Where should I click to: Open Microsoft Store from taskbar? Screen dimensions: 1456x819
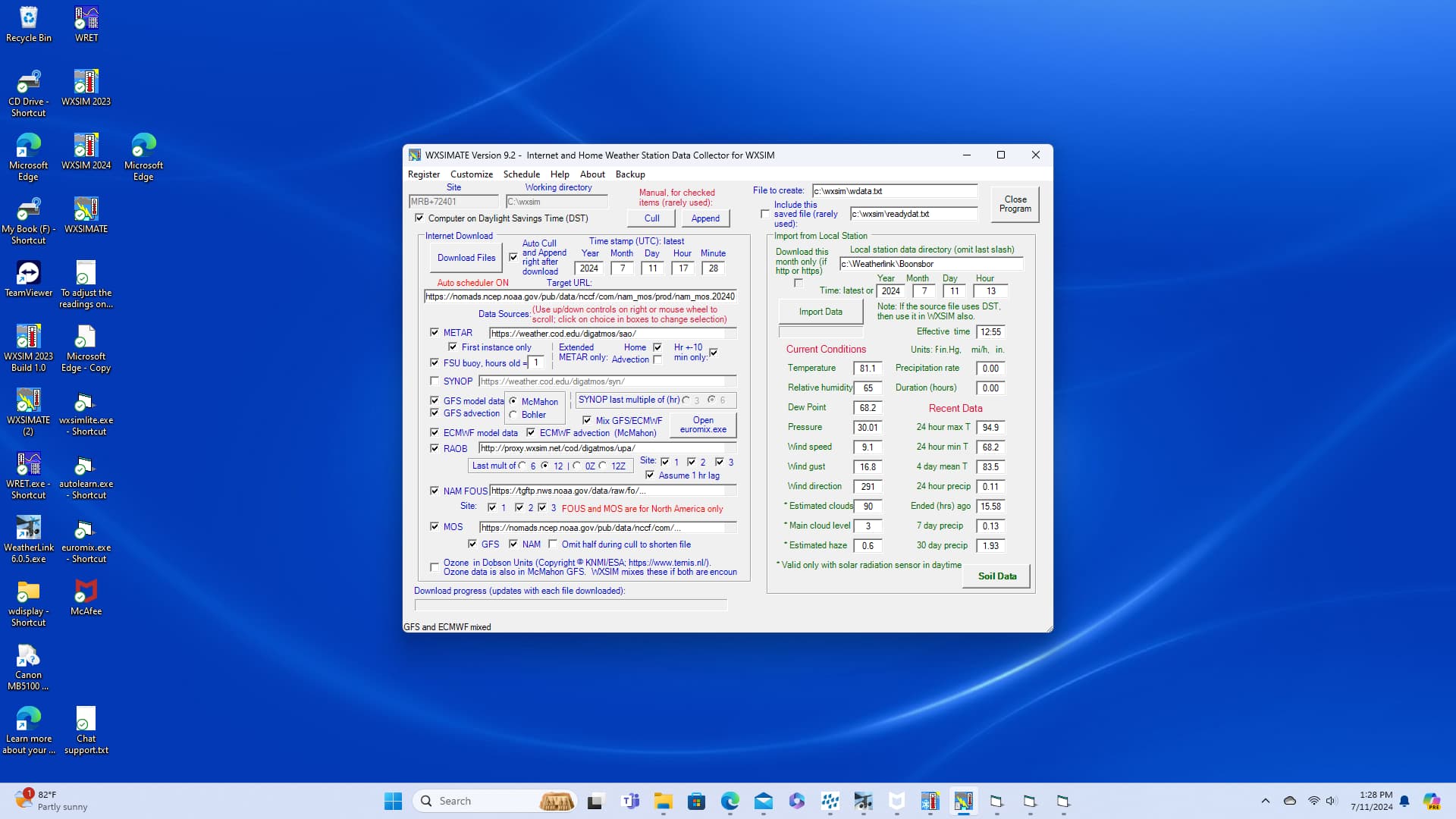tap(697, 801)
